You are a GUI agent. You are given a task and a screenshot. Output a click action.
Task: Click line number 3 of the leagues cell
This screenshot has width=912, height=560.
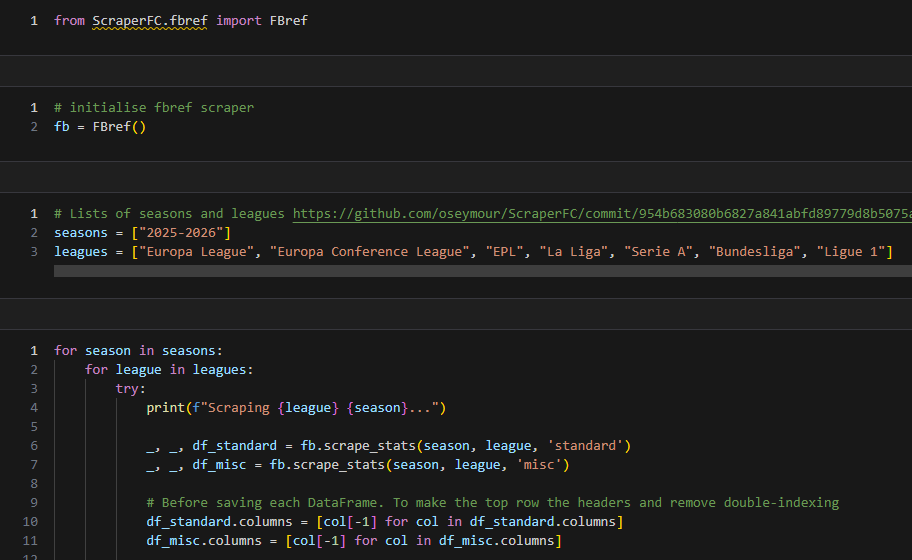click(x=34, y=252)
